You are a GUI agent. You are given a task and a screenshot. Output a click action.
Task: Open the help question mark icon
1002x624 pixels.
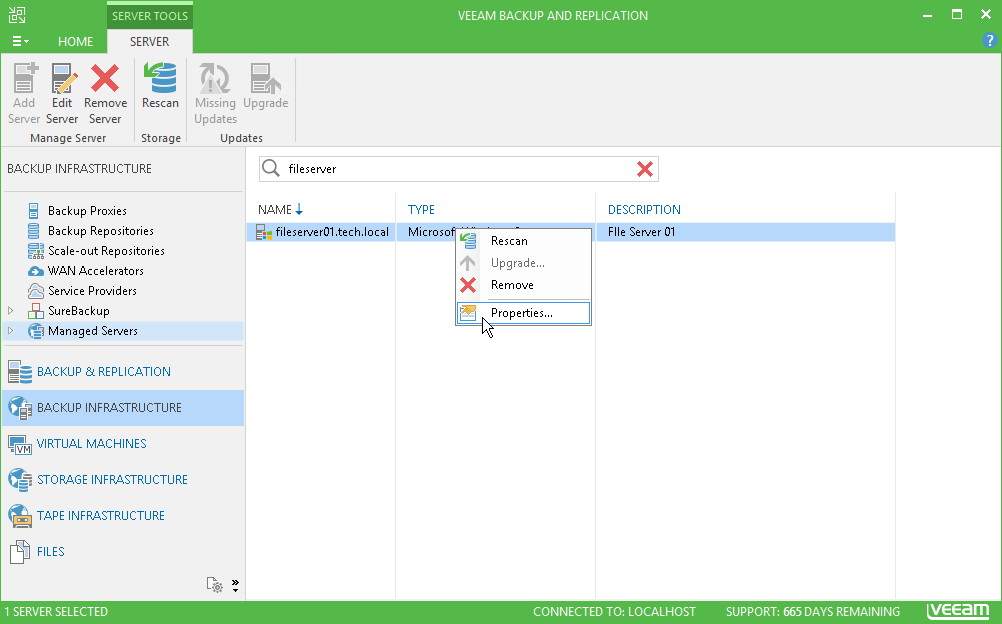click(989, 40)
